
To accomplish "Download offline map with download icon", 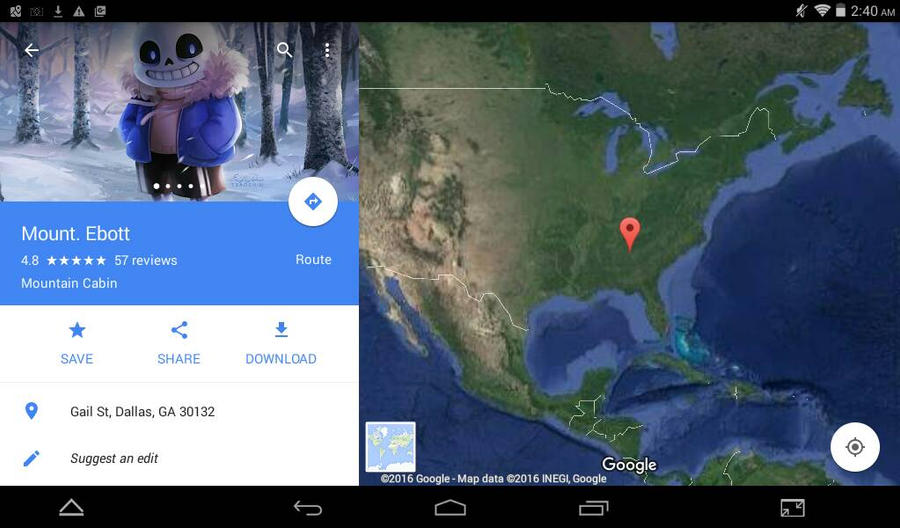I will tap(281, 343).
